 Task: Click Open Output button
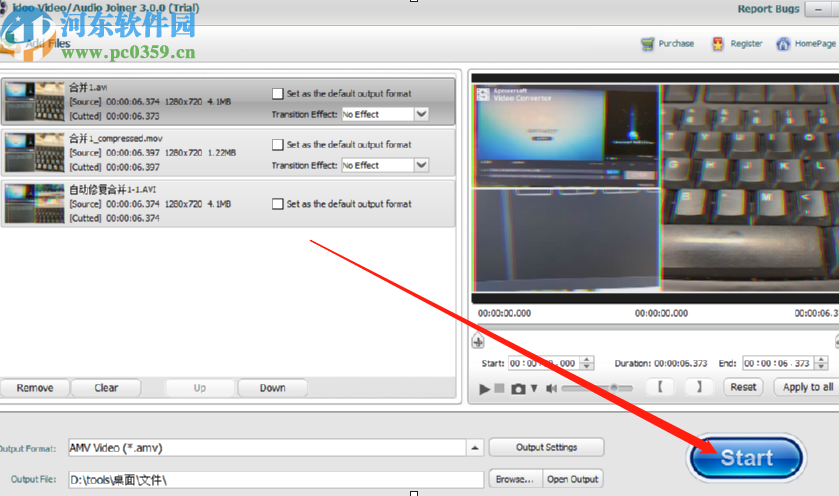coord(573,479)
